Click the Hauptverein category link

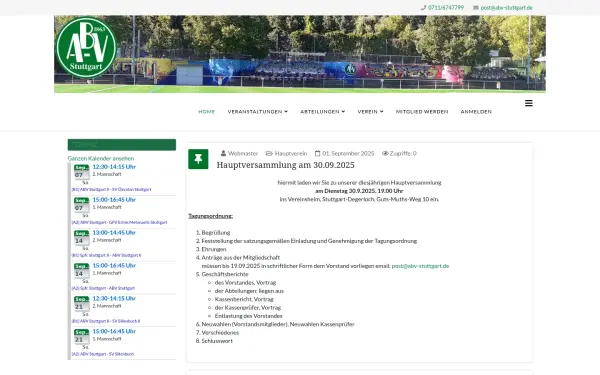291,153
